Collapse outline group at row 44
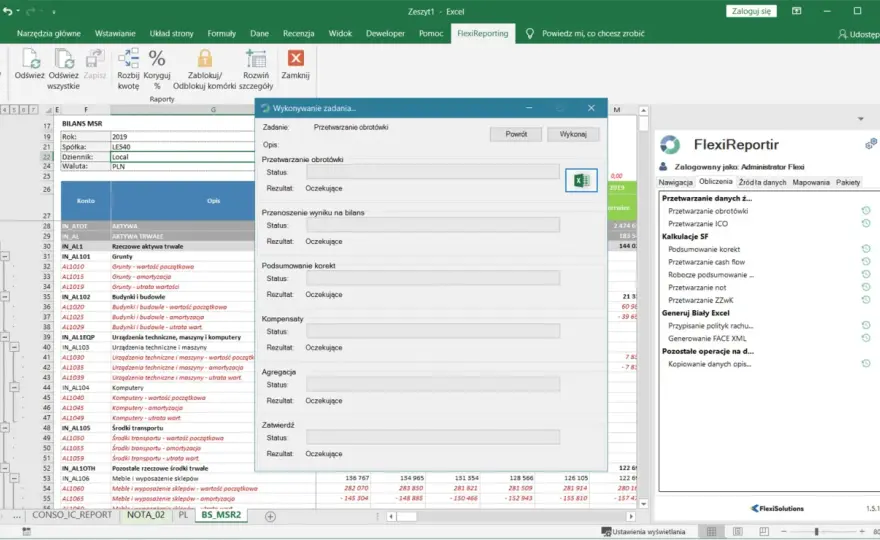The image size is (880, 540). [15, 387]
